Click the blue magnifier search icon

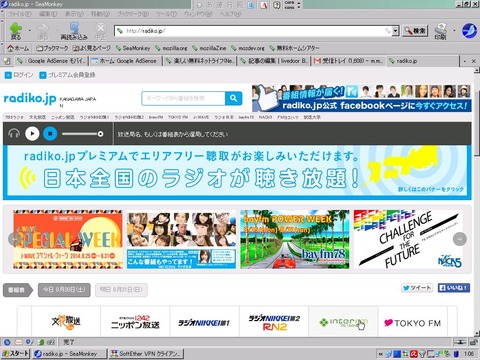(x=233, y=98)
